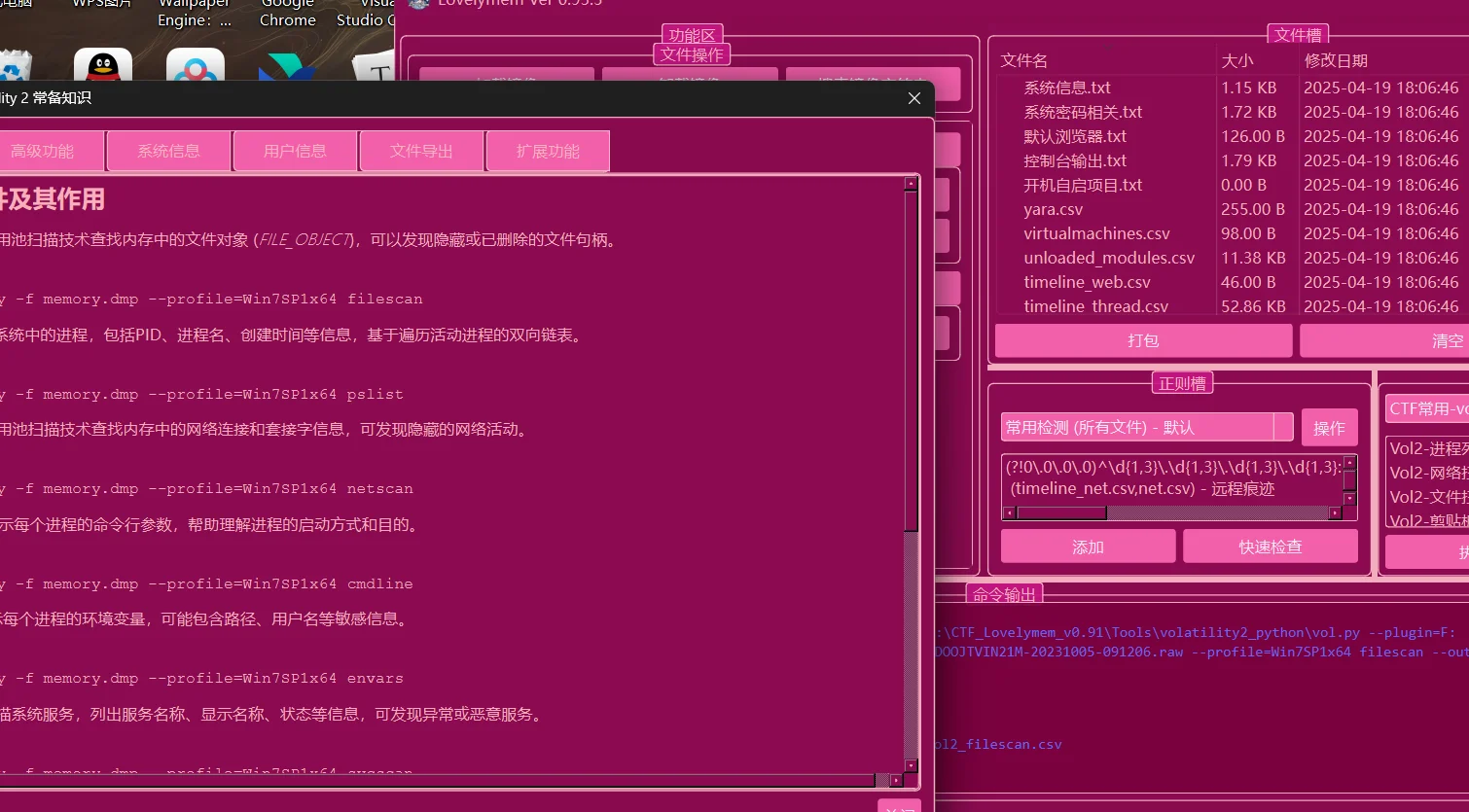1469x812 pixels.
Task: Open the Recycle Bin desktop icon
Action: 15,68
